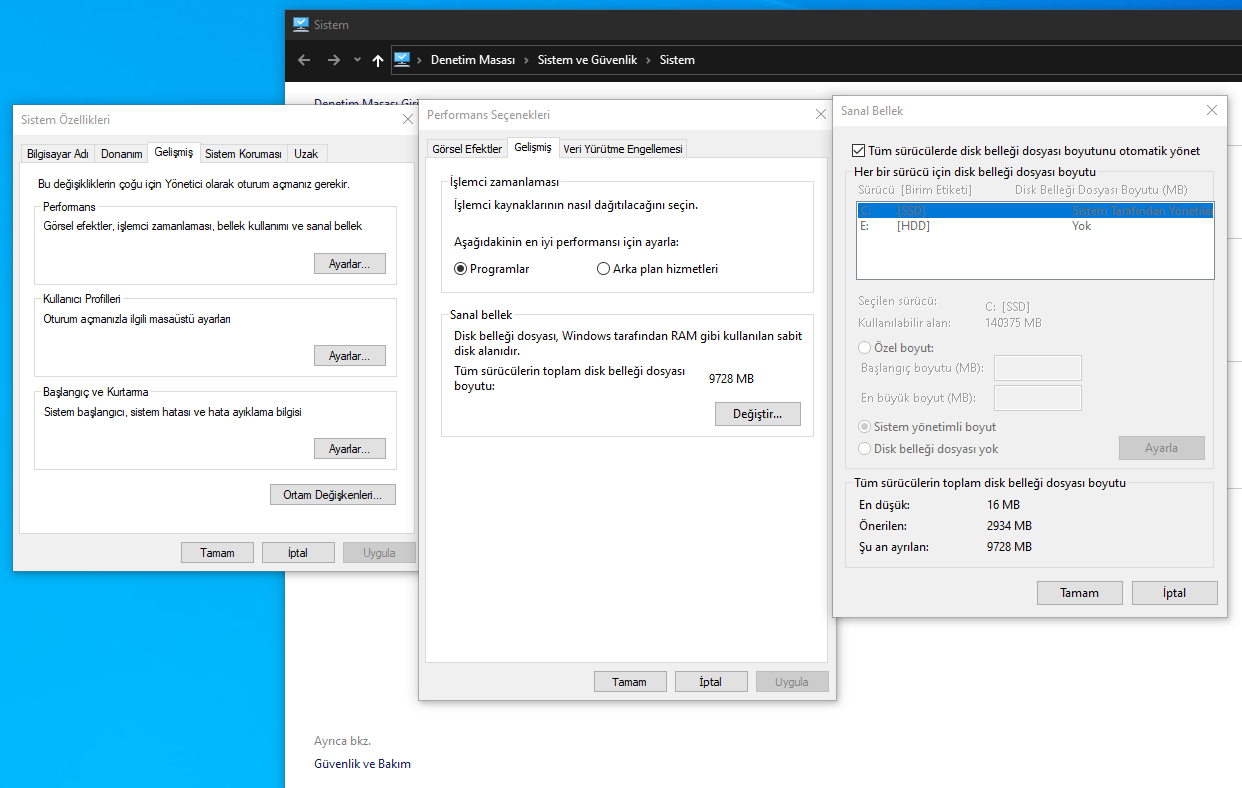Open the recent locations dropdown chevron
This screenshot has width=1242, height=788.
point(357,60)
